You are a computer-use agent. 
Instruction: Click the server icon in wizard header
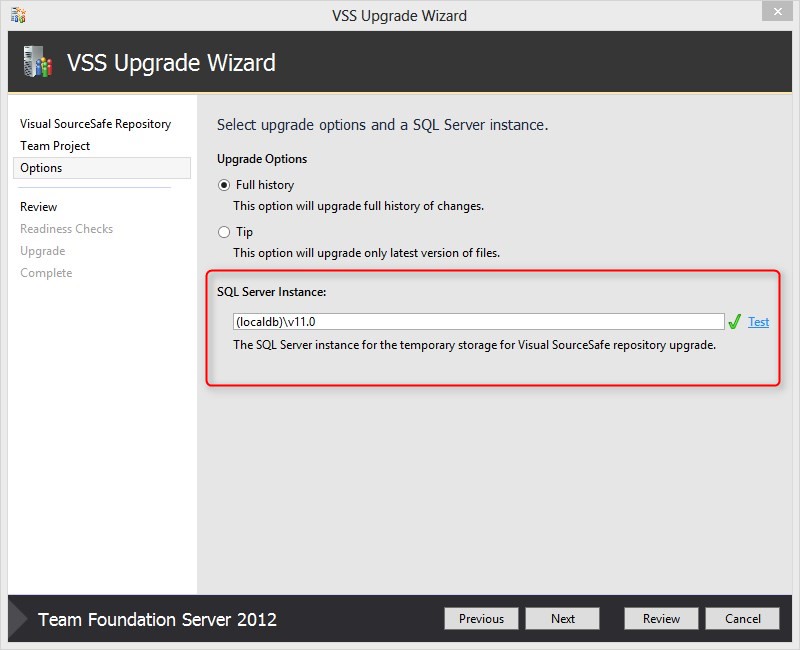(x=38, y=62)
